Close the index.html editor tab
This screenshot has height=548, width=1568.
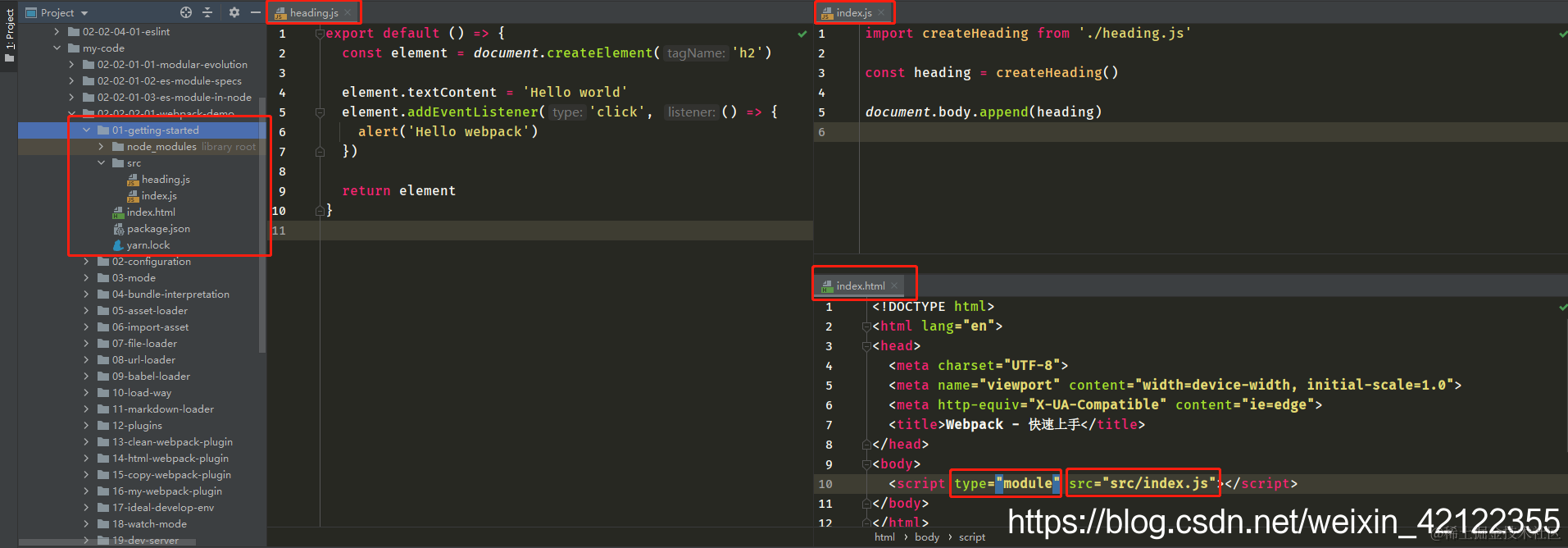click(894, 285)
